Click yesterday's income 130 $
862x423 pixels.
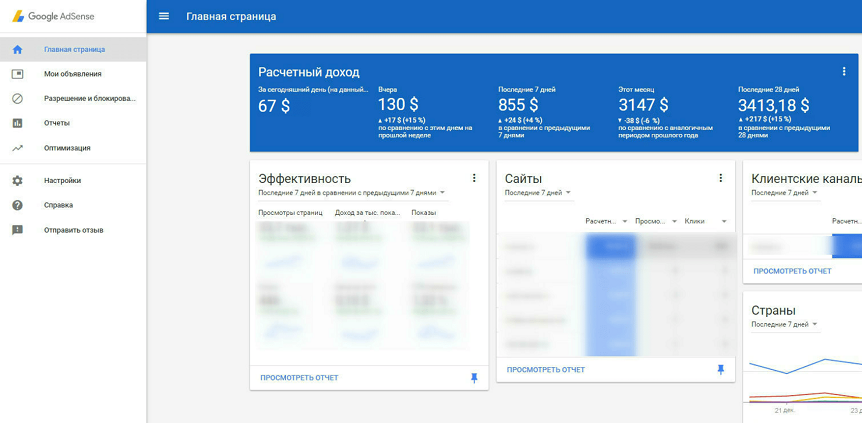[x=398, y=105]
